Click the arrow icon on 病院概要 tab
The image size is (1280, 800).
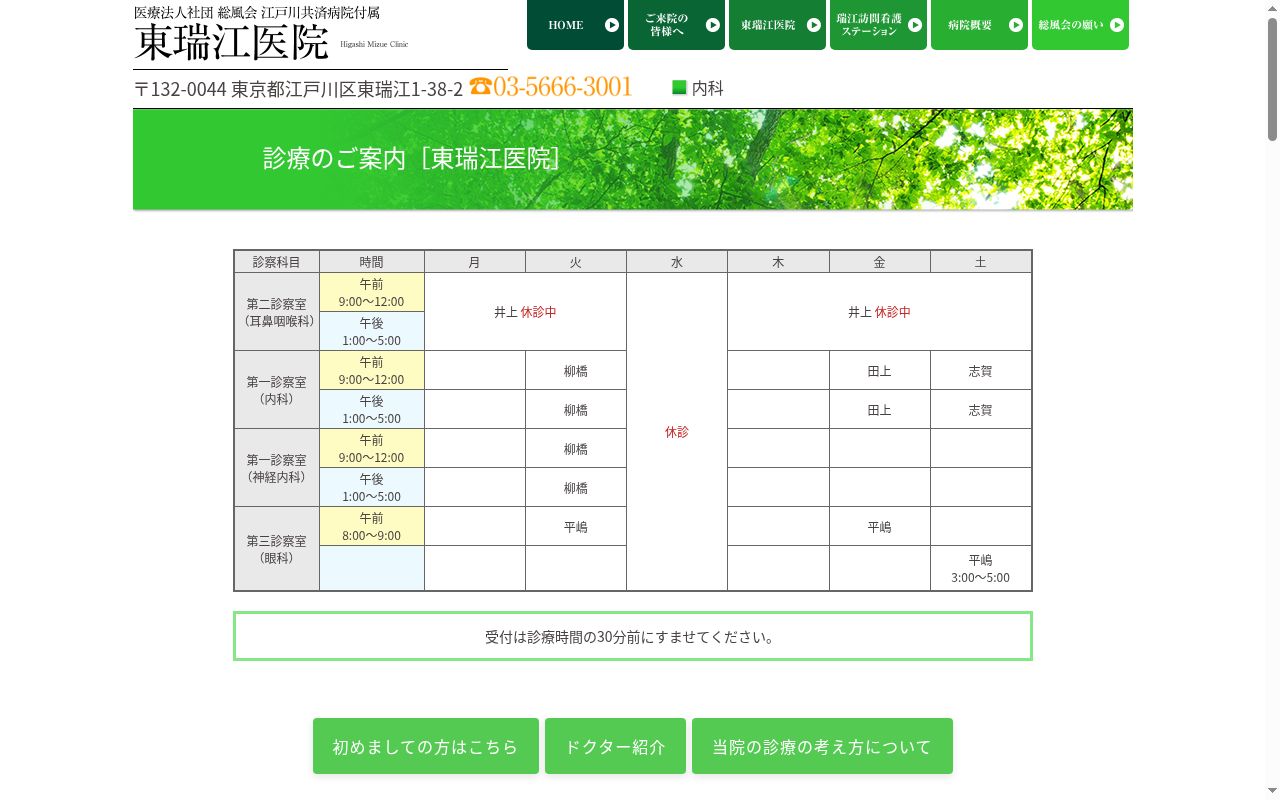pos(1015,25)
